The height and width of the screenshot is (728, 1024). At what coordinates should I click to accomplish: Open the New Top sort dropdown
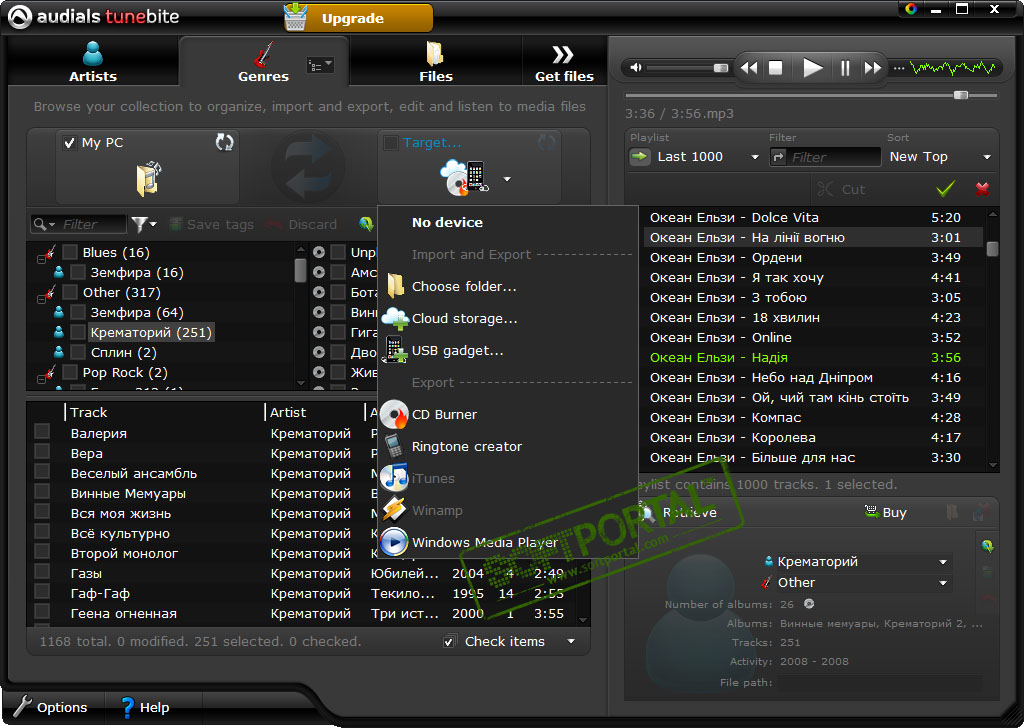coord(987,157)
